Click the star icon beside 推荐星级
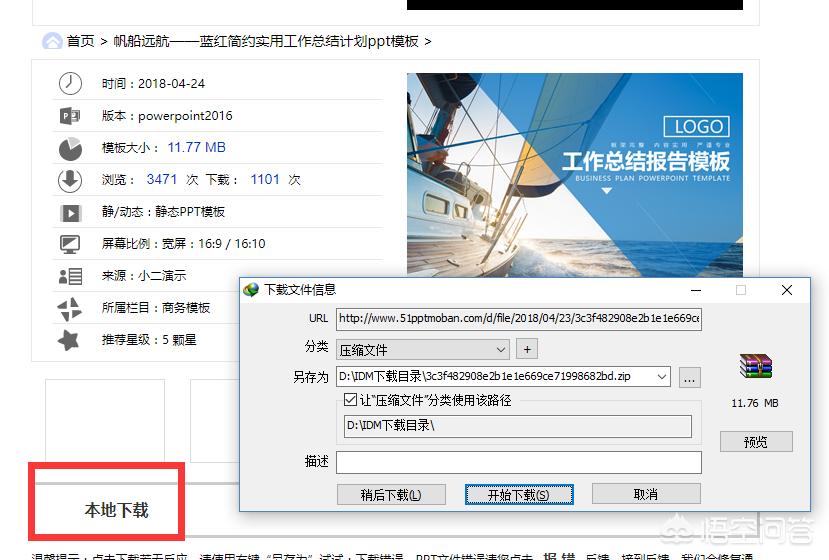 (69, 340)
